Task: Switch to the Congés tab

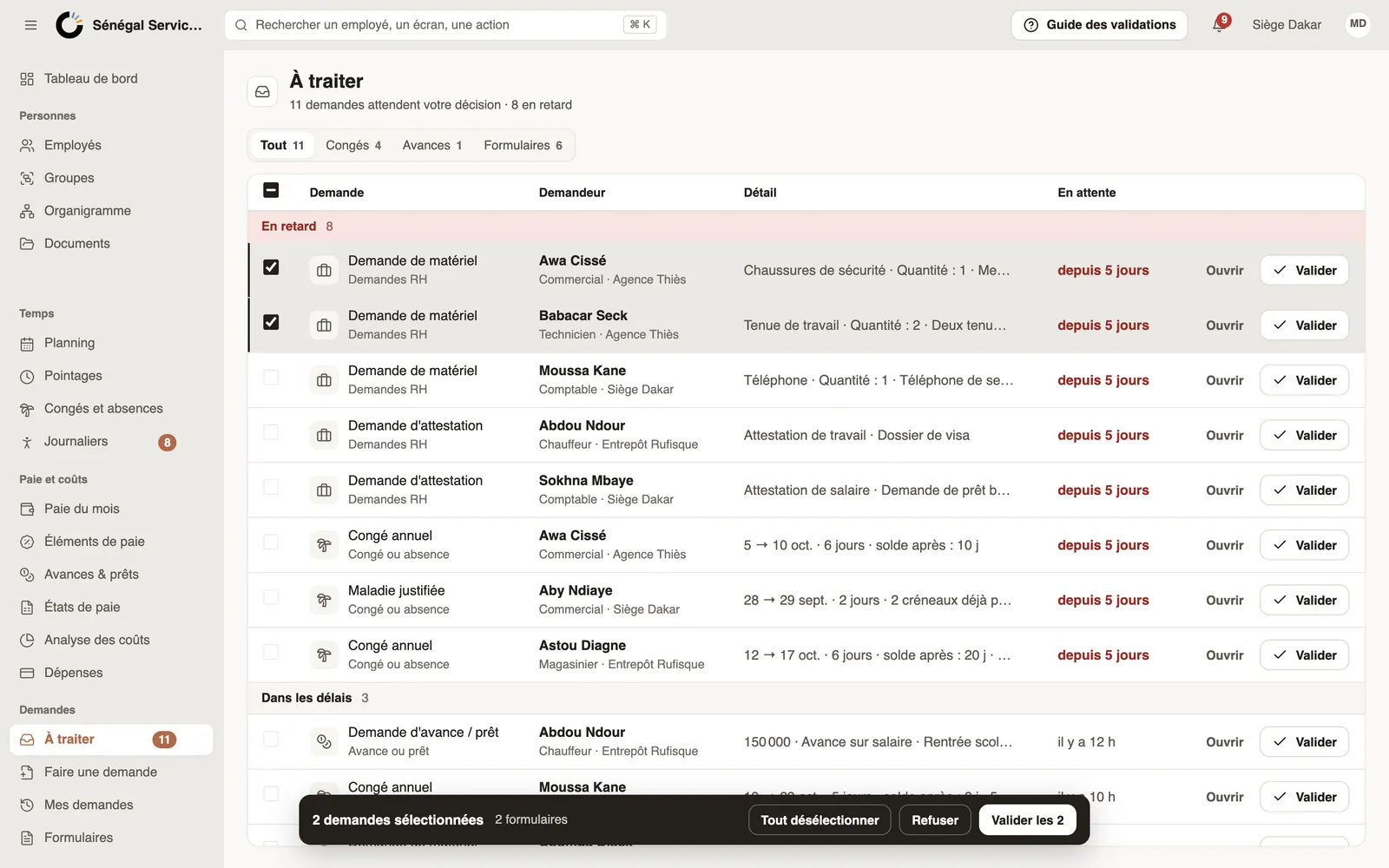Action: coord(353,146)
